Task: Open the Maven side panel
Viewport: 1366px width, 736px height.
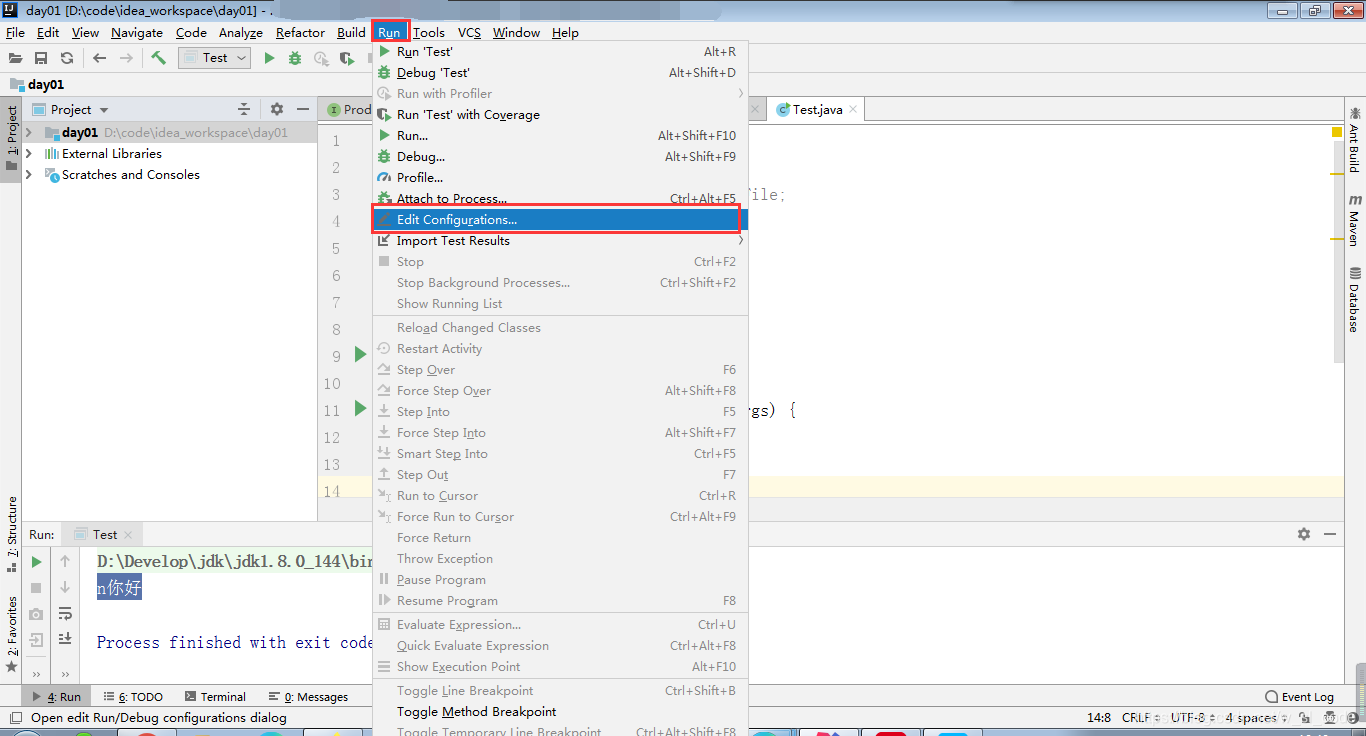Action: click(x=1354, y=221)
